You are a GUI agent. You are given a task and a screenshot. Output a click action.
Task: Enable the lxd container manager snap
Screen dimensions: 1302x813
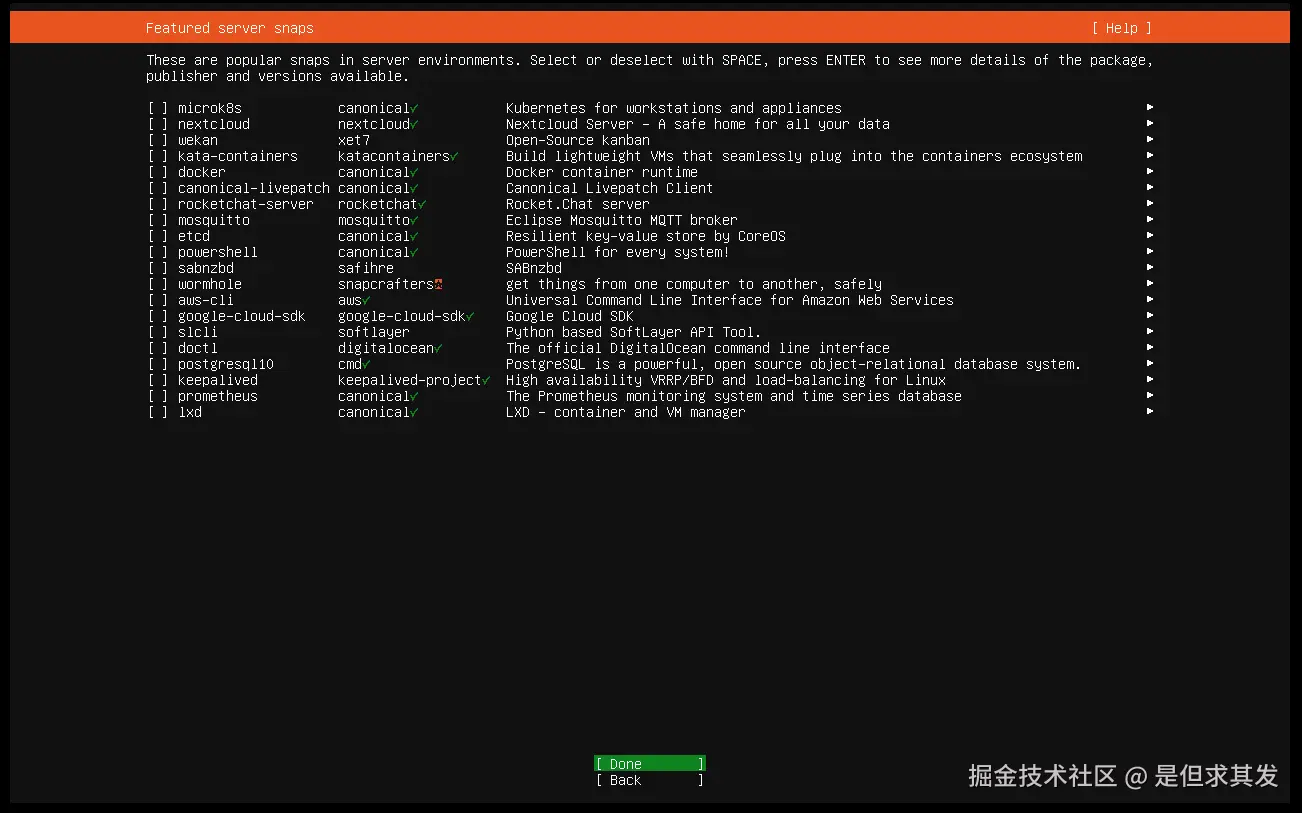(158, 412)
